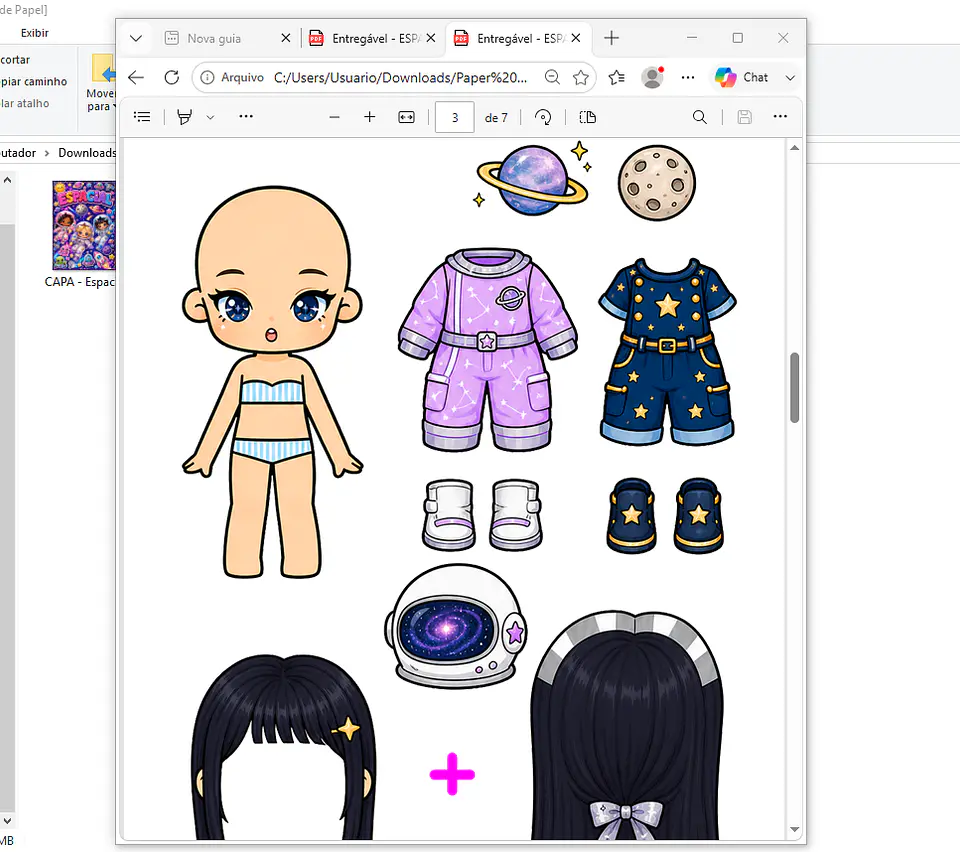Search within the PDF
The height and width of the screenshot is (852, 960).
[x=700, y=117]
